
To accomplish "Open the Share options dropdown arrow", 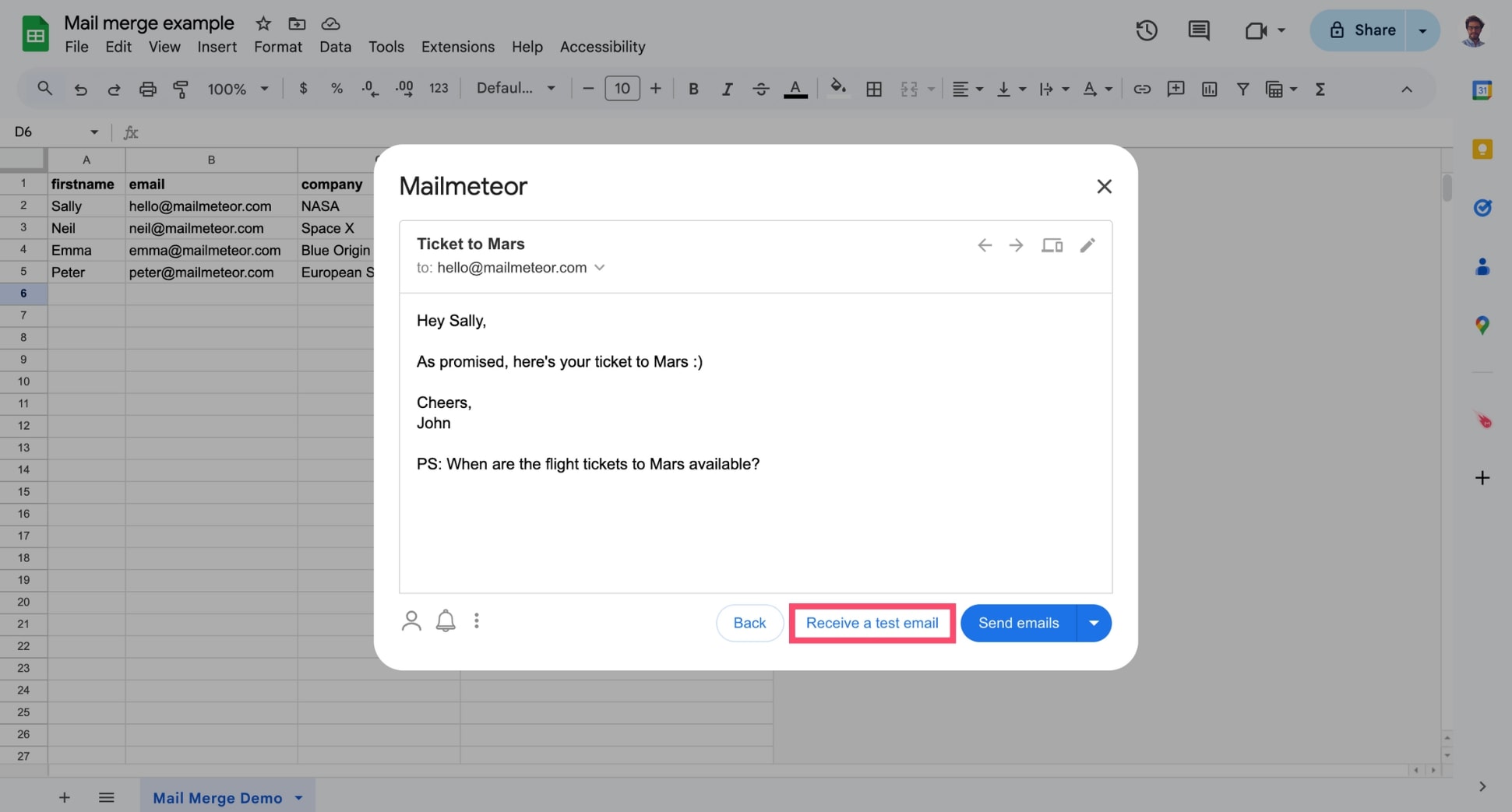I will 1422,30.
